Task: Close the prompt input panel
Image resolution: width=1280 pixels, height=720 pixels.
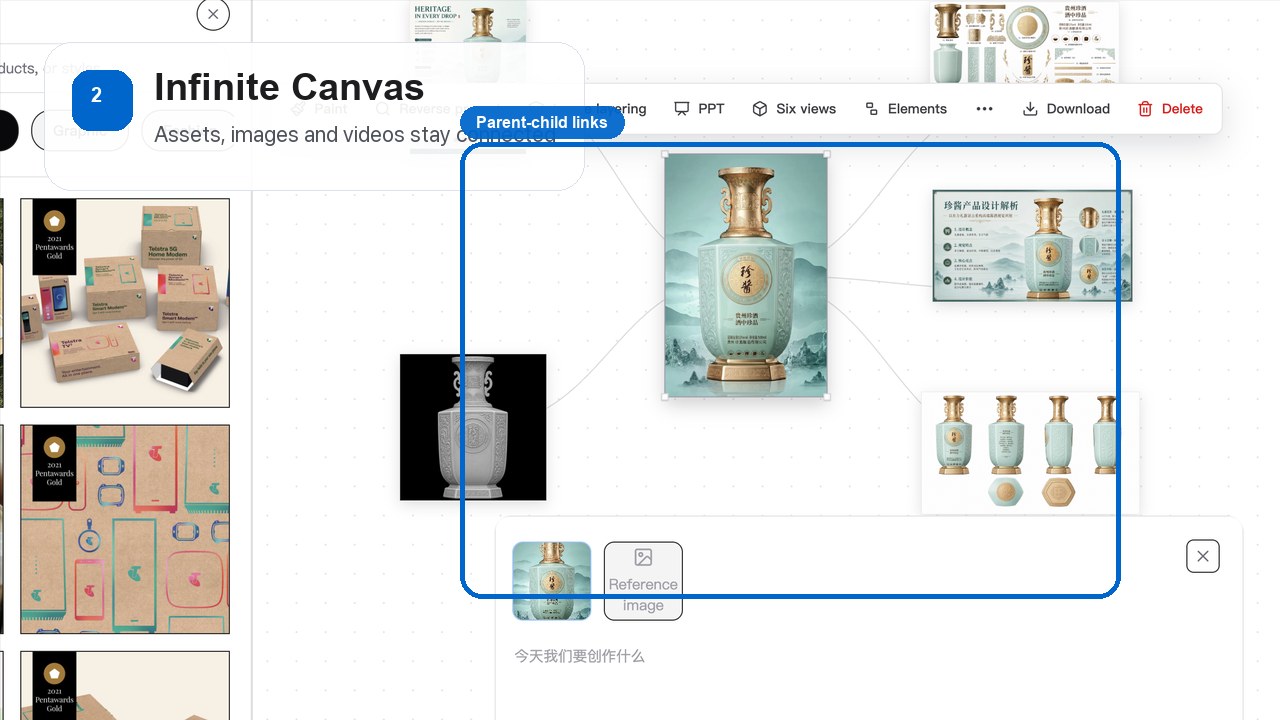Action: (x=1203, y=556)
